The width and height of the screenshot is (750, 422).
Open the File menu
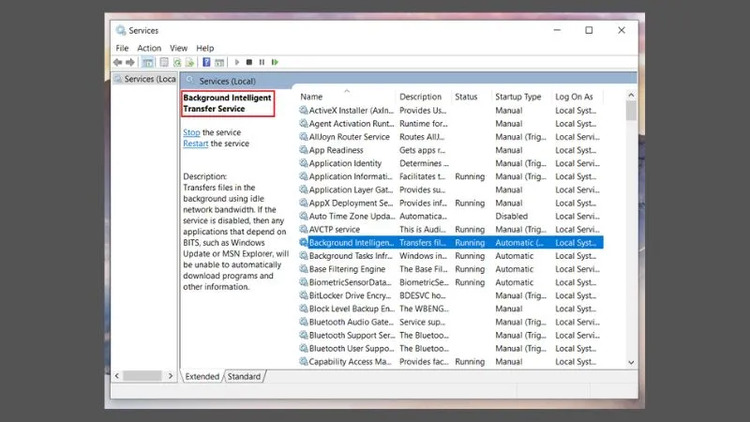[x=122, y=48]
